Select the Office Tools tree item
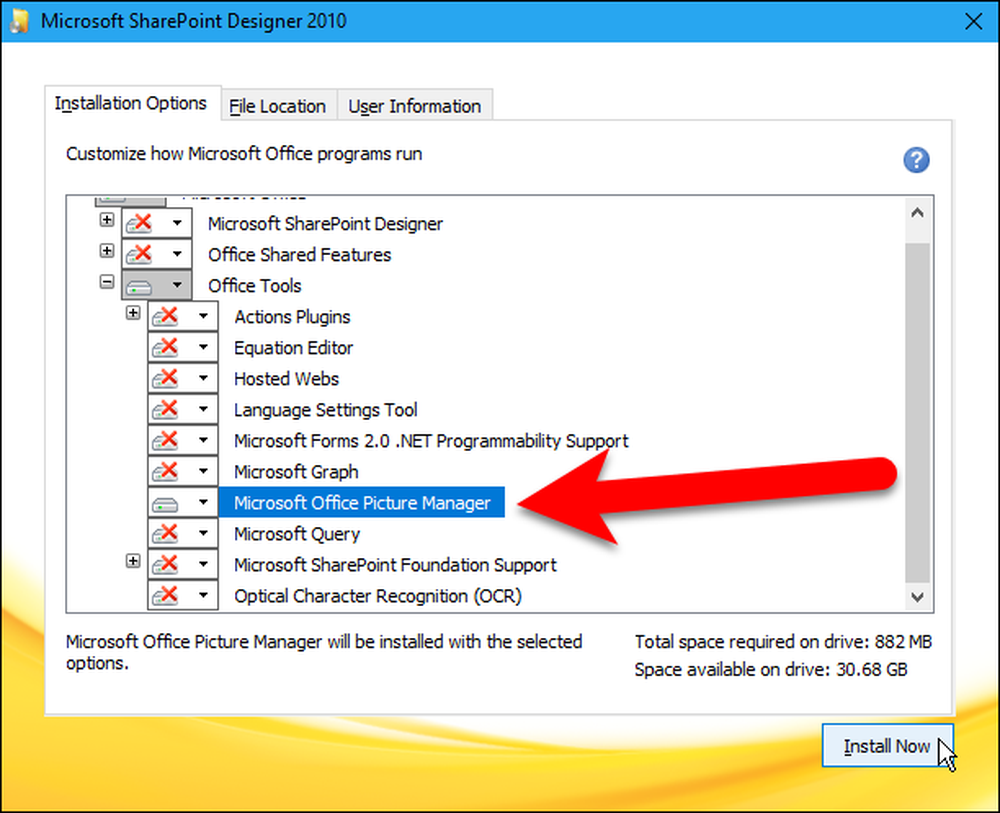Image resolution: width=1000 pixels, height=813 pixels. pyautogui.click(x=254, y=286)
